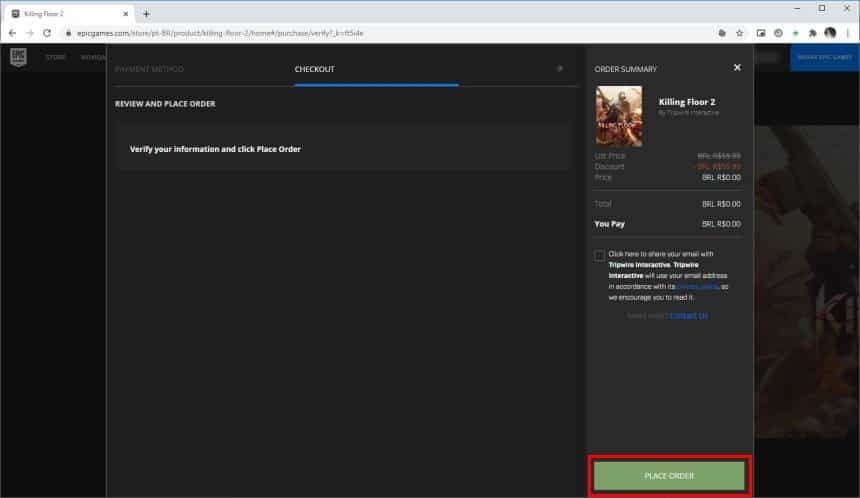The height and width of the screenshot is (498, 860).
Task: Click the Epic Games logo in header
Action: pyautogui.click(x=19, y=56)
